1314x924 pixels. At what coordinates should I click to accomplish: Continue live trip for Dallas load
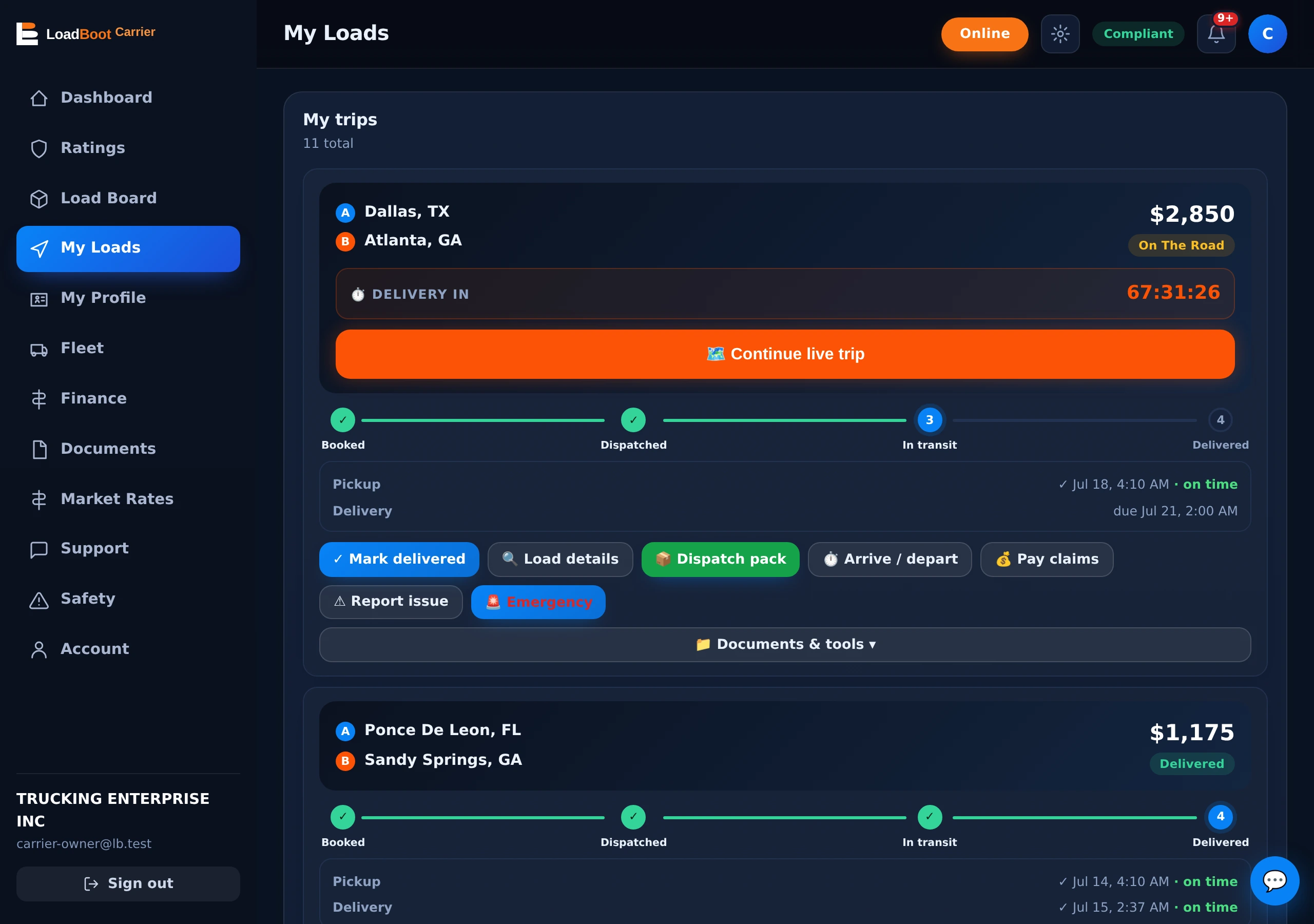(x=785, y=354)
